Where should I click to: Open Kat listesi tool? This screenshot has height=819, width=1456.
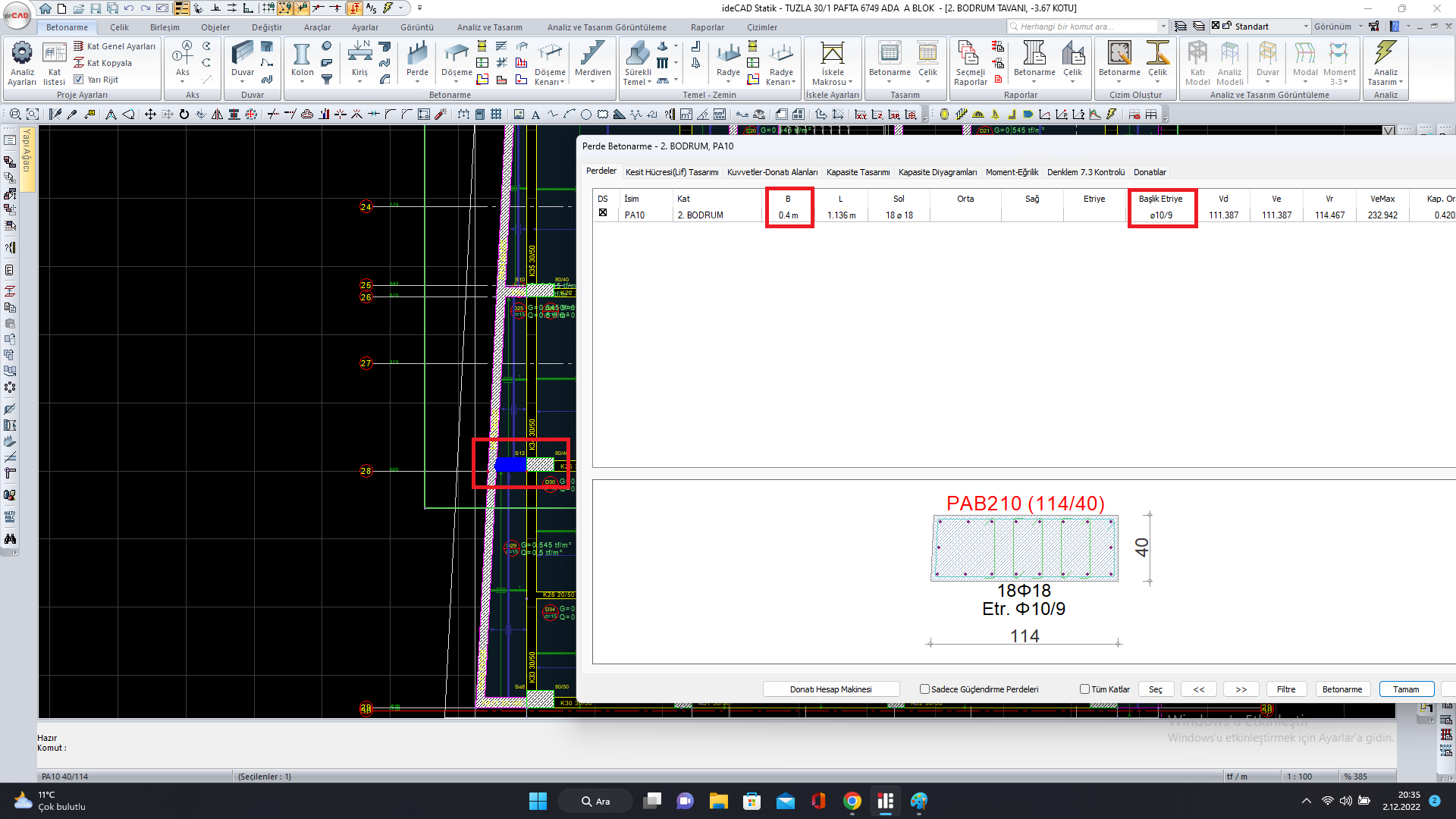[54, 63]
